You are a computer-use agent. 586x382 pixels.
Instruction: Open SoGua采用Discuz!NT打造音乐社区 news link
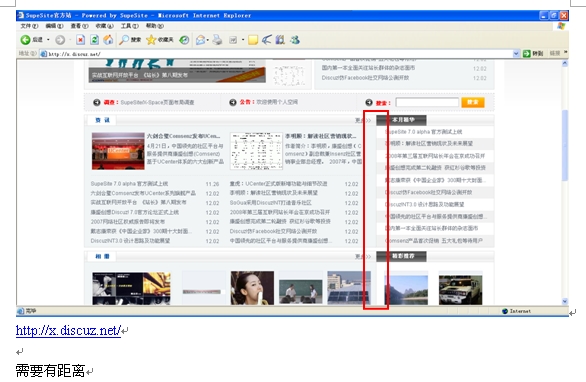(271, 203)
